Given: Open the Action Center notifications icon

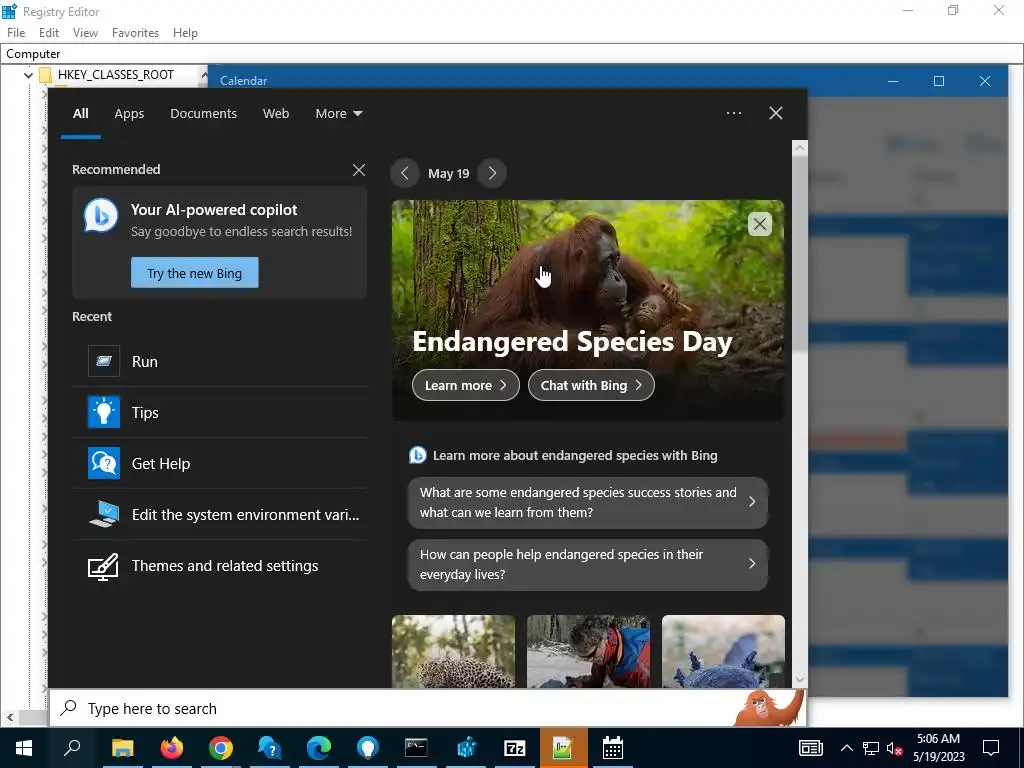Looking at the screenshot, I should [x=991, y=748].
